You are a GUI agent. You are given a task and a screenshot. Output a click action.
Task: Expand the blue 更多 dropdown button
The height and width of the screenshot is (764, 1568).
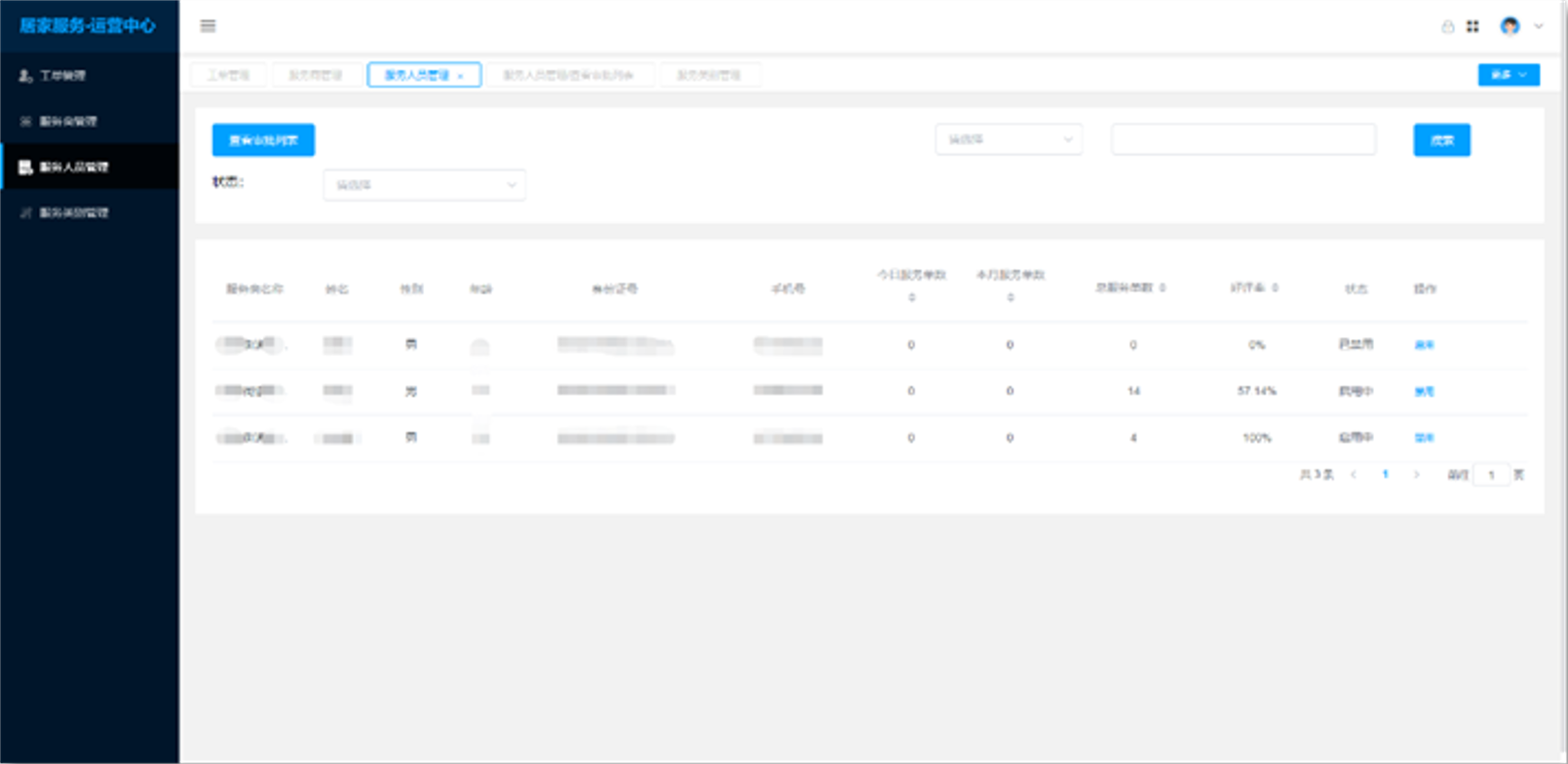point(1508,75)
